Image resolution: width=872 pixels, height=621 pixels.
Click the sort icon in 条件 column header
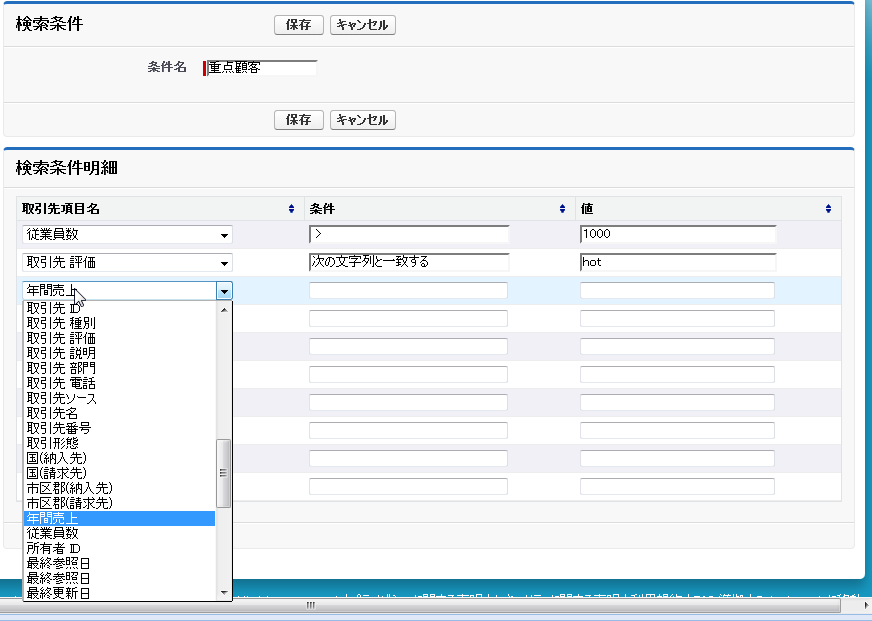point(562,208)
